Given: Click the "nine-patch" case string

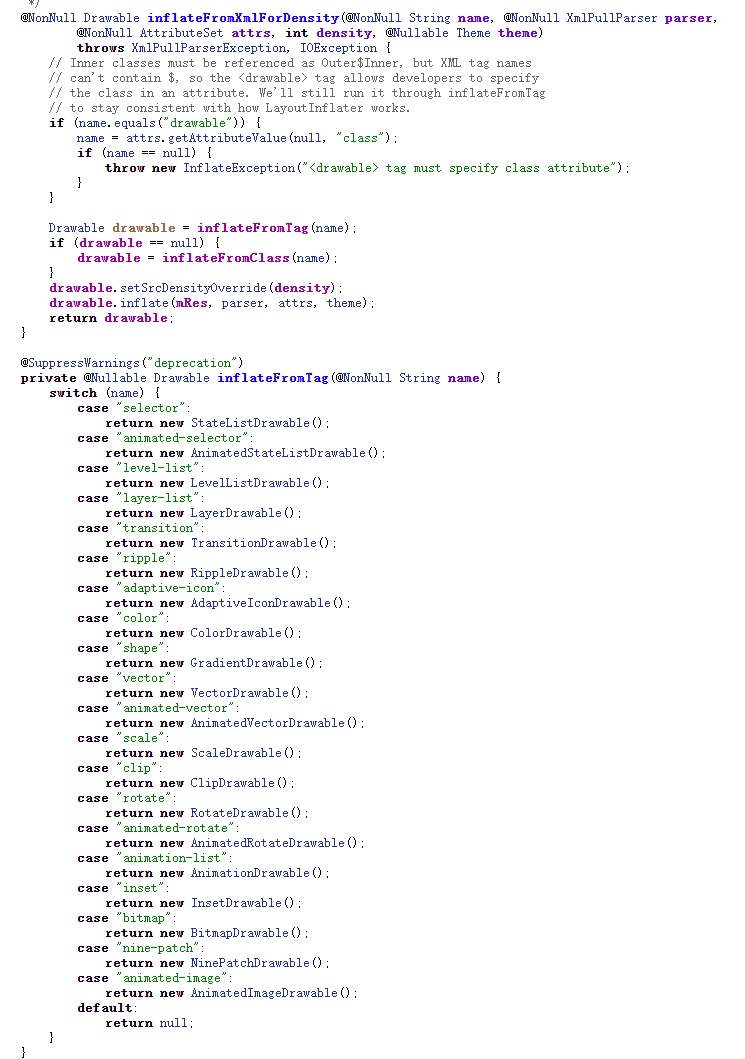Looking at the screenshot, I should (x=160, y=948).
